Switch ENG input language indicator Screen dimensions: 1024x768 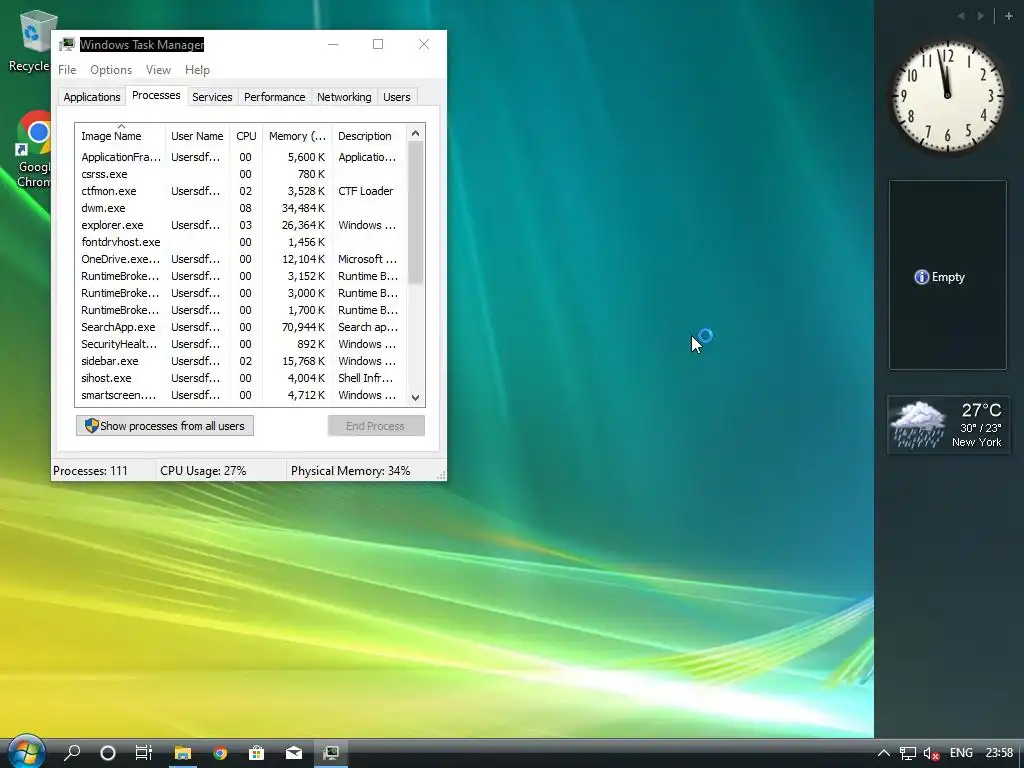961,753
